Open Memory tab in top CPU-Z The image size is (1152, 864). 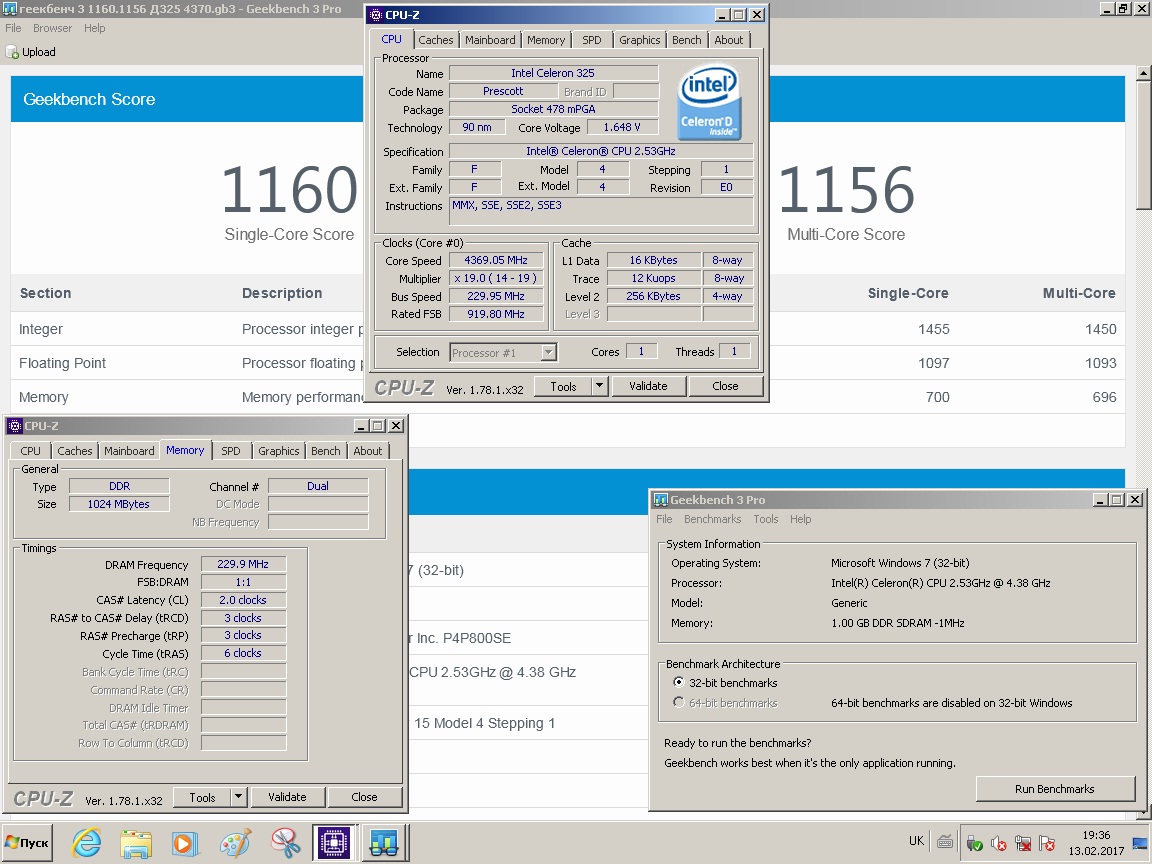pyautogui.click(x=546, y=40)
